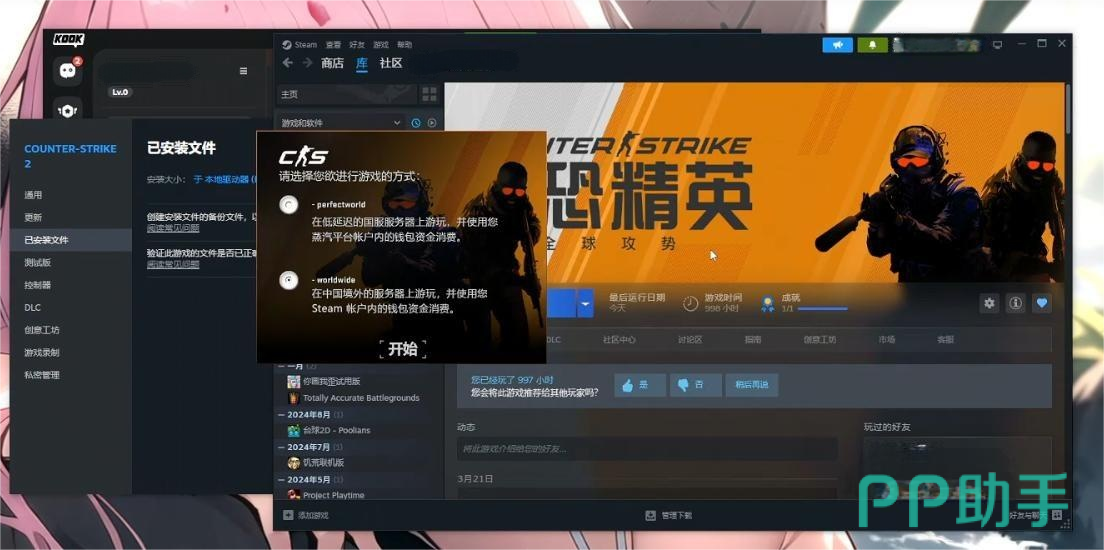Click the play time clock icon
Image resolution: width=1104 pixels, height=550 pixels.
691,303
